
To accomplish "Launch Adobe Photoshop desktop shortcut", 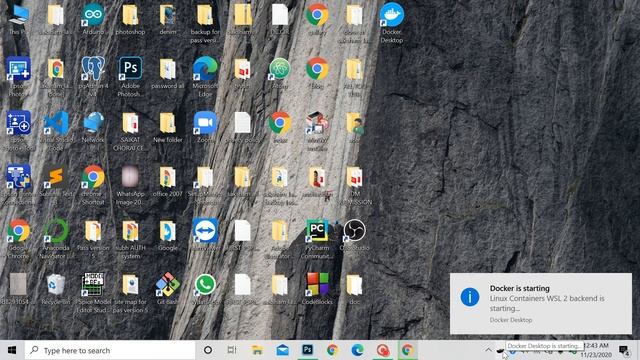I will click(130, 77).
